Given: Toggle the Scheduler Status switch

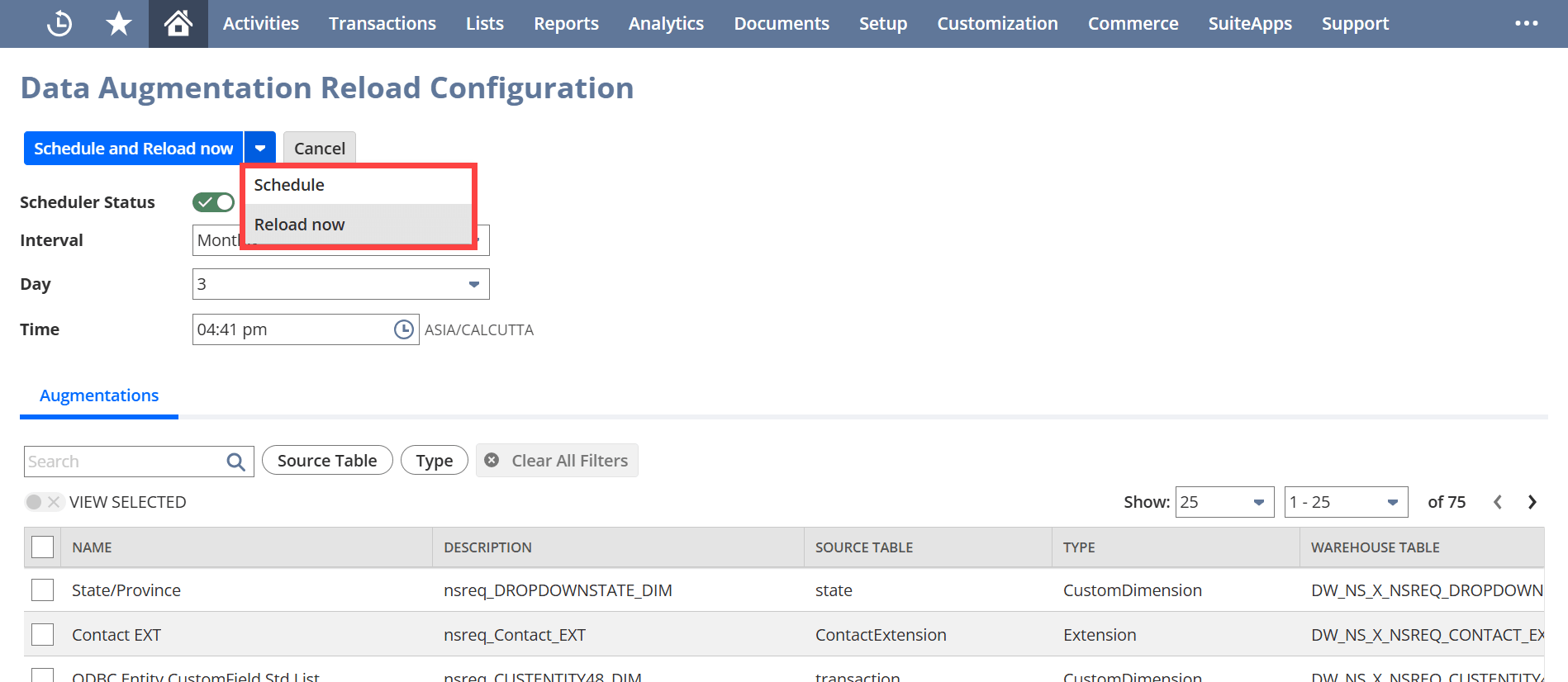Looking at the screenshot, I should [213, 202].
